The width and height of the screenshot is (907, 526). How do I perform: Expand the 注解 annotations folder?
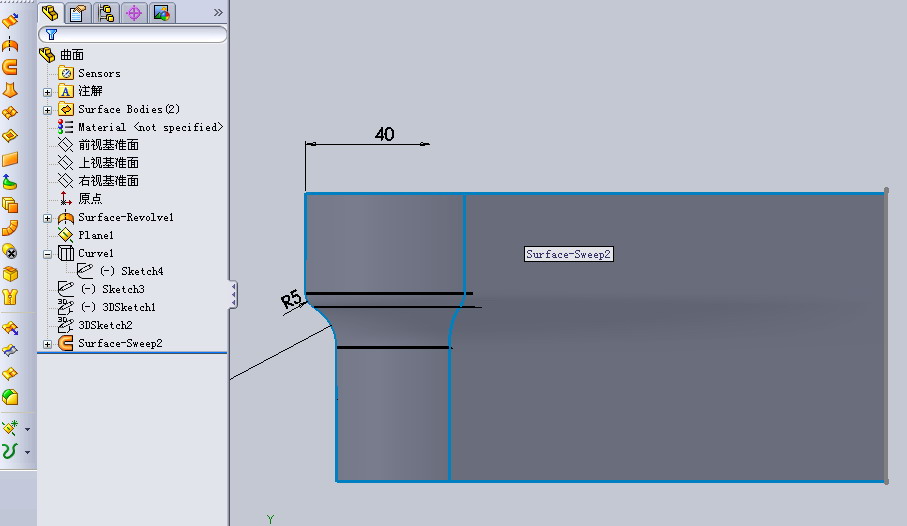point(47,92)
